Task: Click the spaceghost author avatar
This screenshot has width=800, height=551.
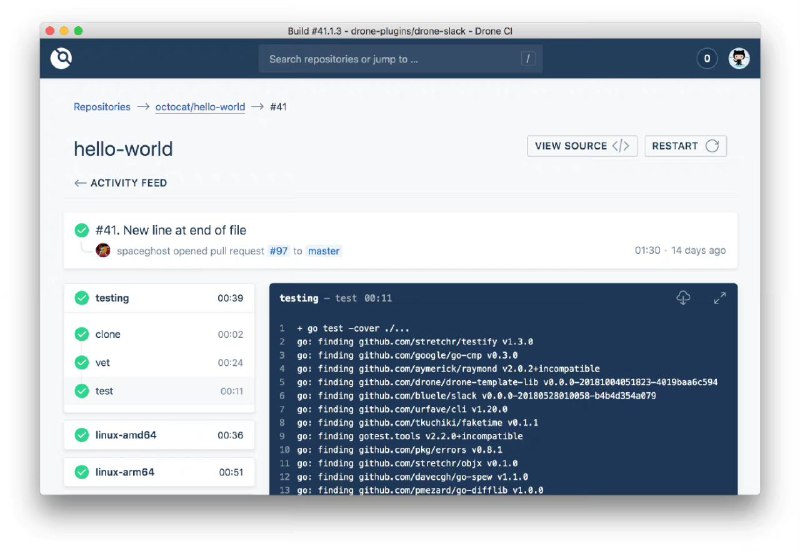Action: click(x=103, y=251)
